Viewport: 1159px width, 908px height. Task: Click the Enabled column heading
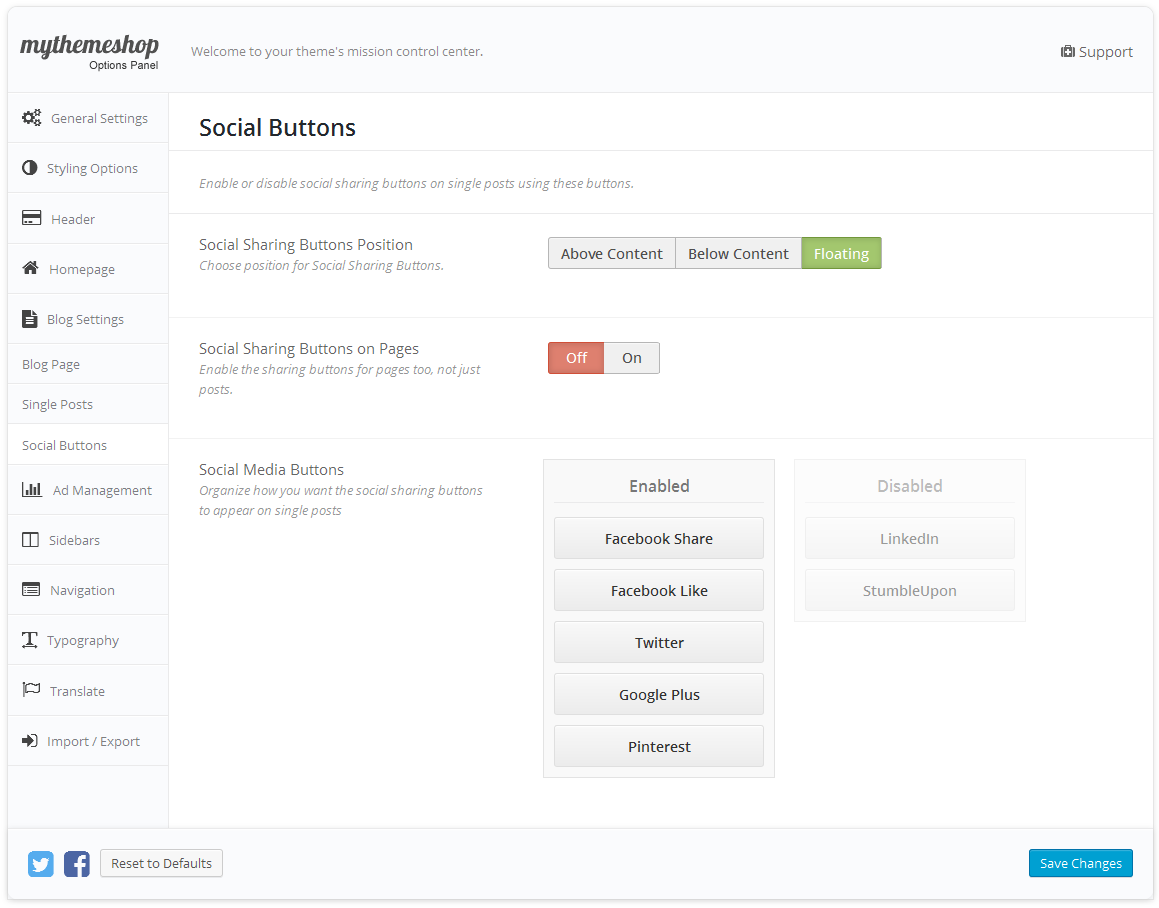659,486
